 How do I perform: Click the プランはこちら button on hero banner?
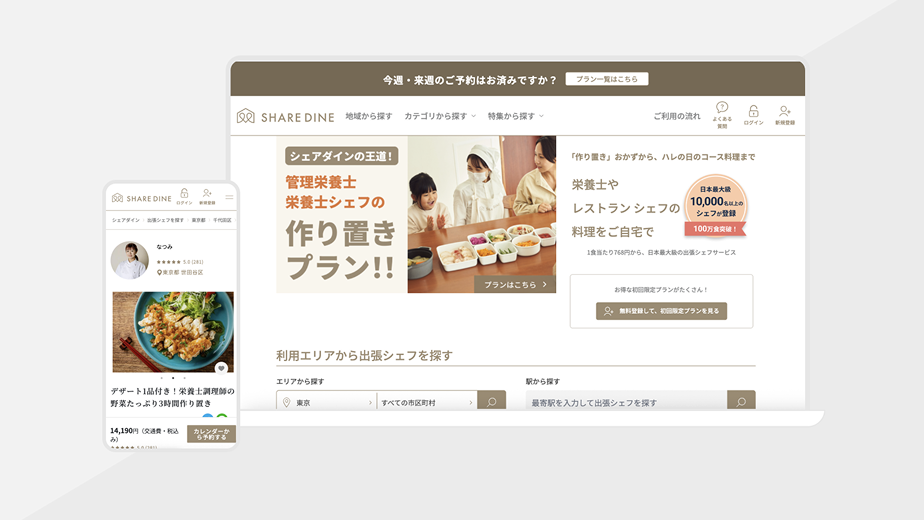click(515, 284)
